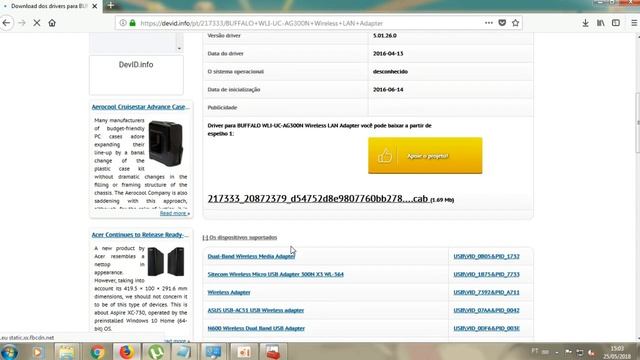Click the taskbar clock showing 15:03

(617, 352)
